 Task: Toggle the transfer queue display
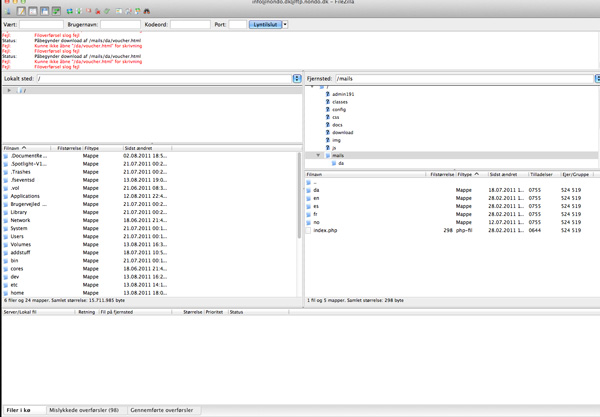tap(56, 11)
